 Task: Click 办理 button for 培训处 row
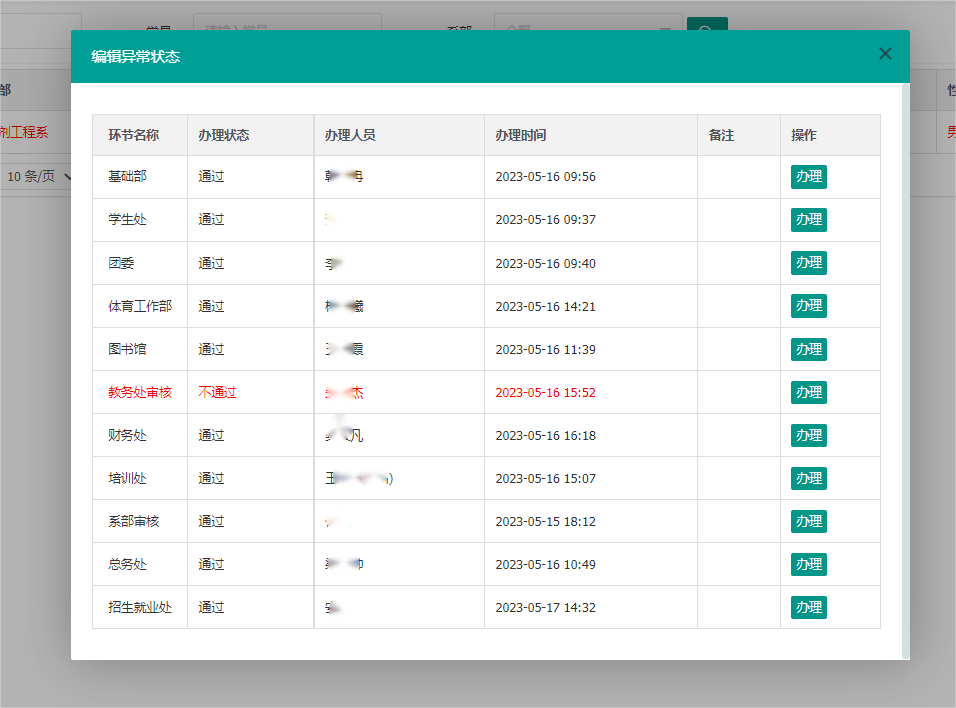point(808,478)
